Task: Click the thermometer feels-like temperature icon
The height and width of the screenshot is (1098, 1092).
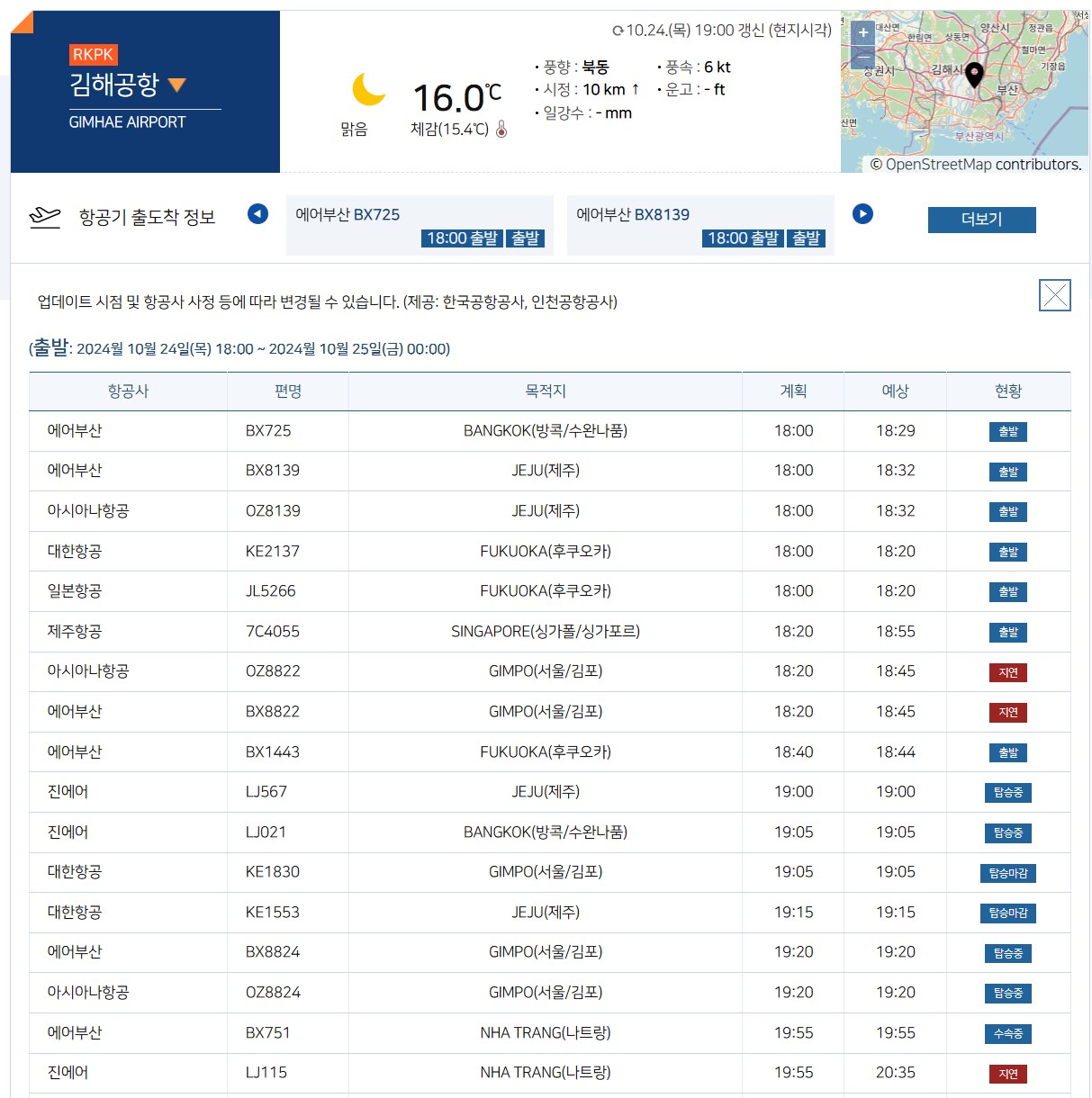Action: click(x=502, y=128)
